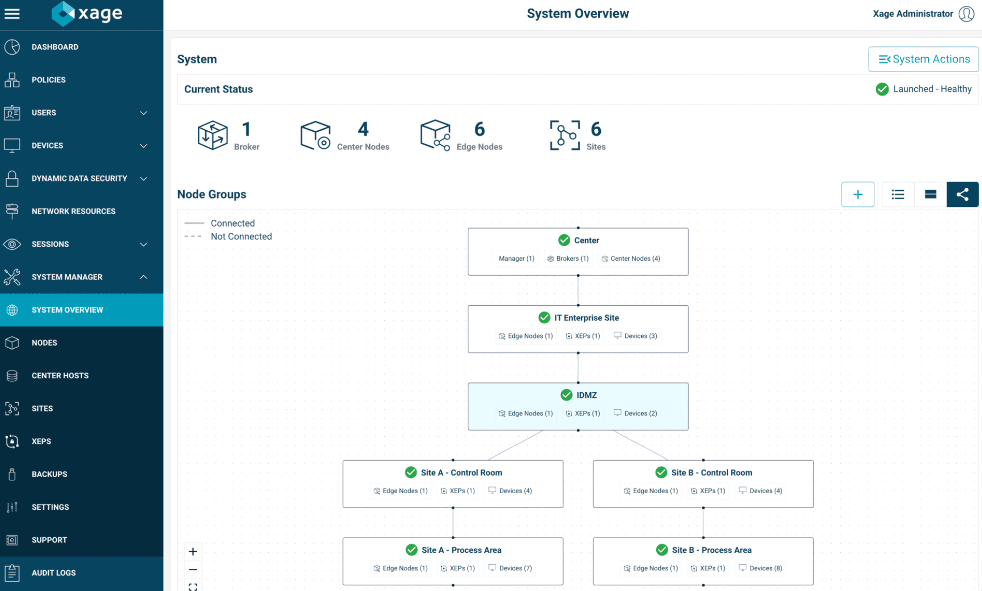
Task: Open the Policies sidebar item
Action: (x=48, y=80)
